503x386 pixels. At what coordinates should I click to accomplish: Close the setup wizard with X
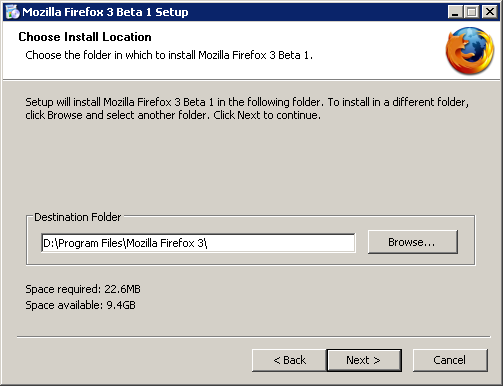[490, 12]
